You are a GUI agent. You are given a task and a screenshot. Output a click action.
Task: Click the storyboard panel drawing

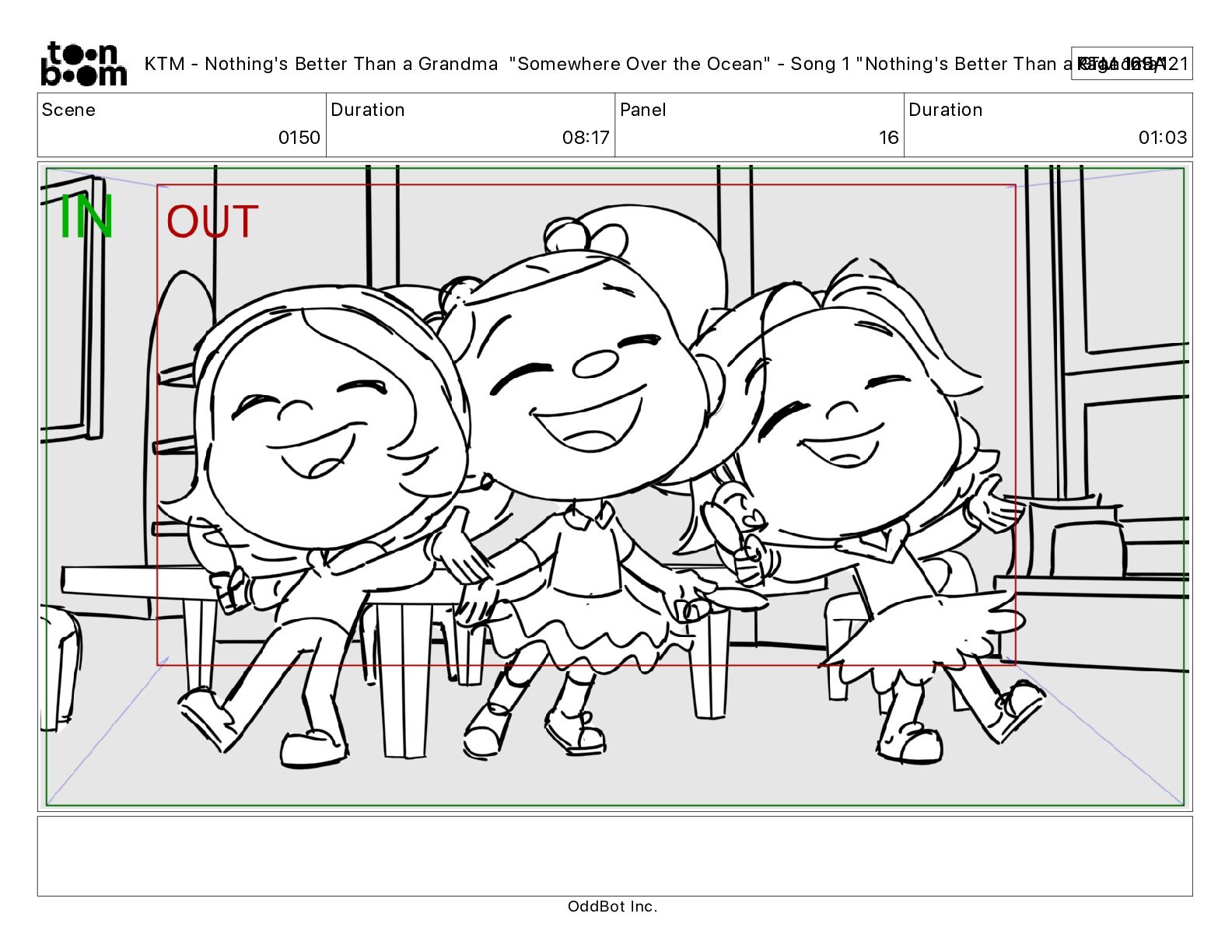(615, 487)
